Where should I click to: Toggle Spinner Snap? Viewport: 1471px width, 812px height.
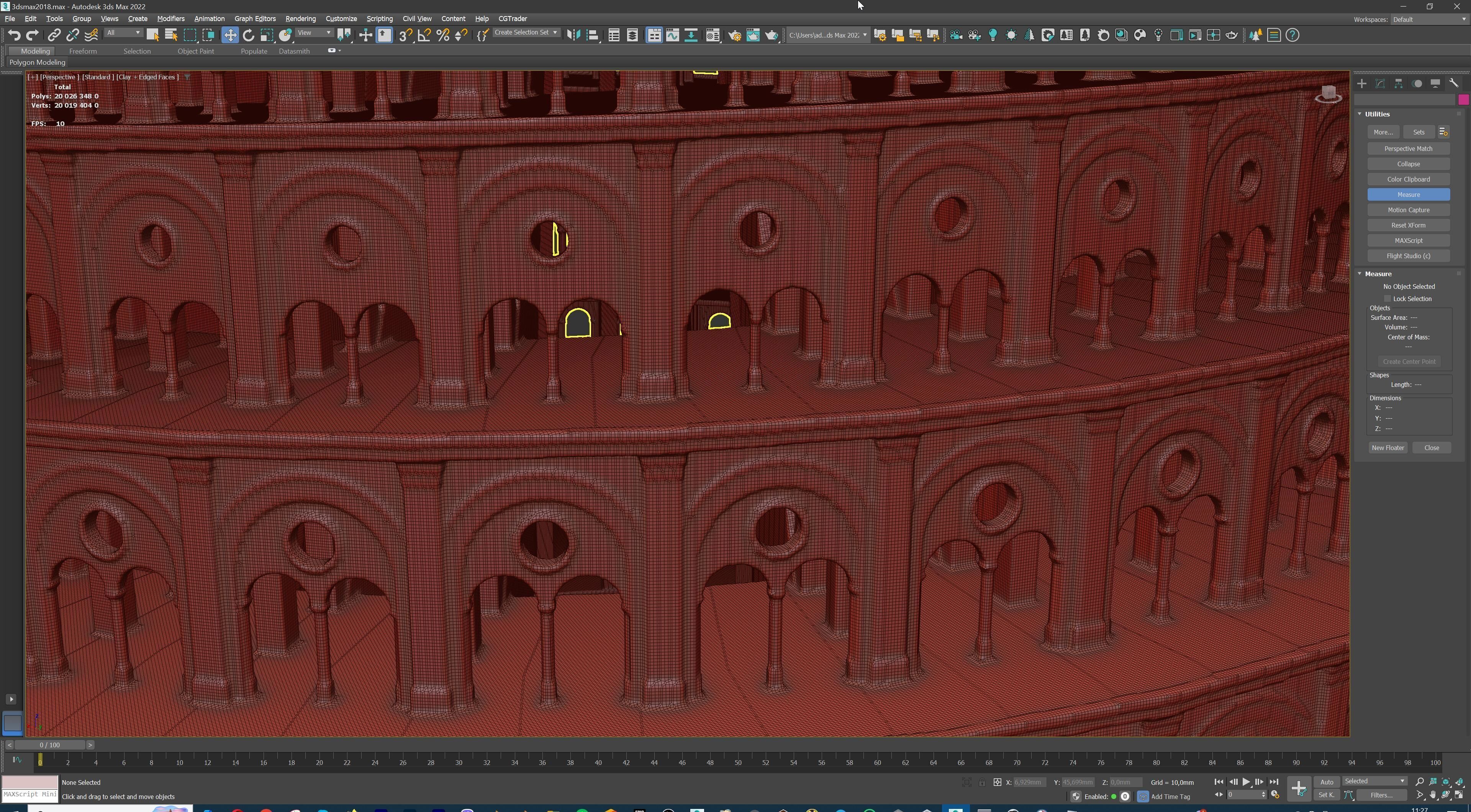click(x=461, y=35)
